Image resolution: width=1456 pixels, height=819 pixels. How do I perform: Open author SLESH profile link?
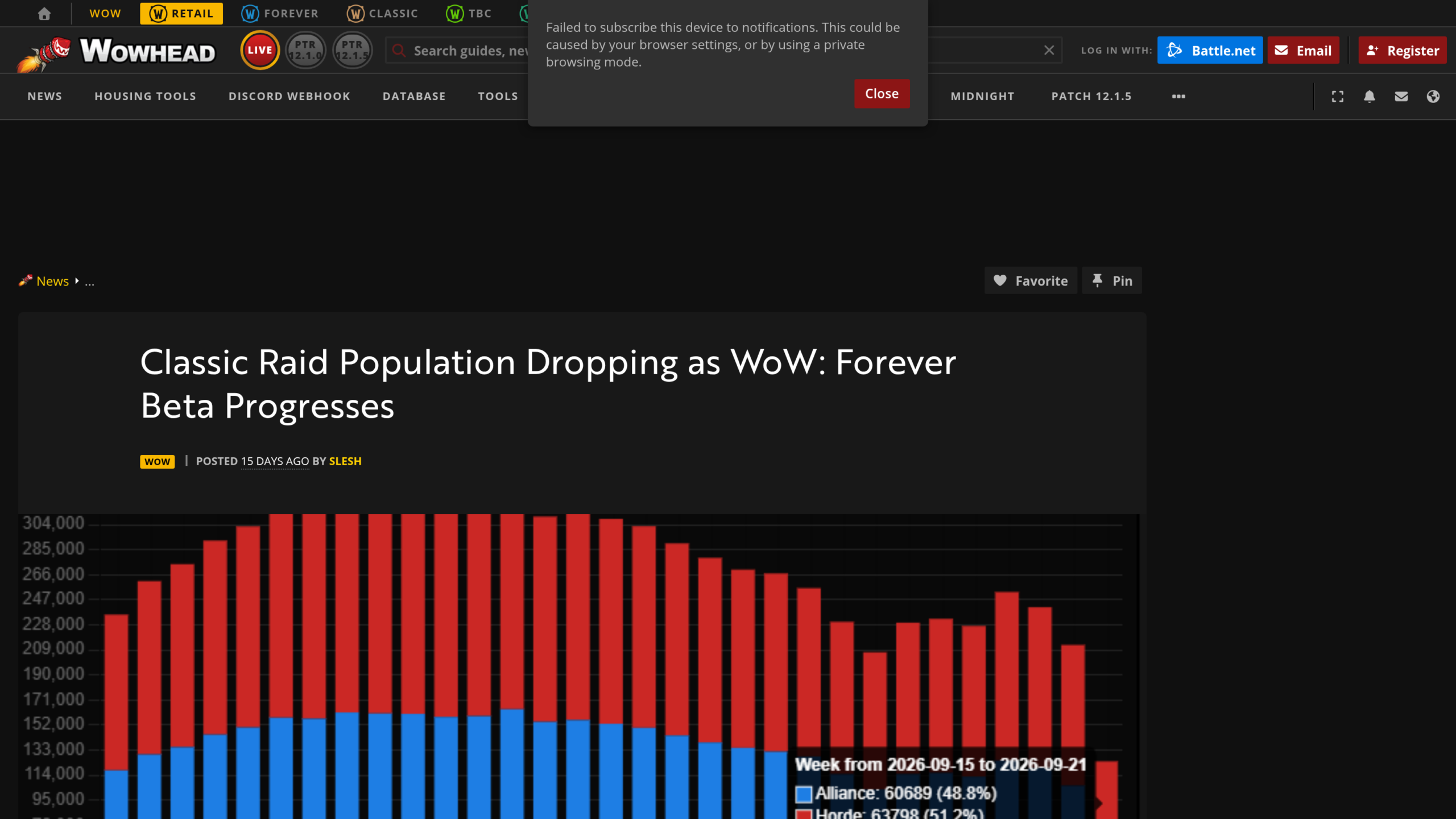point(345,461)
